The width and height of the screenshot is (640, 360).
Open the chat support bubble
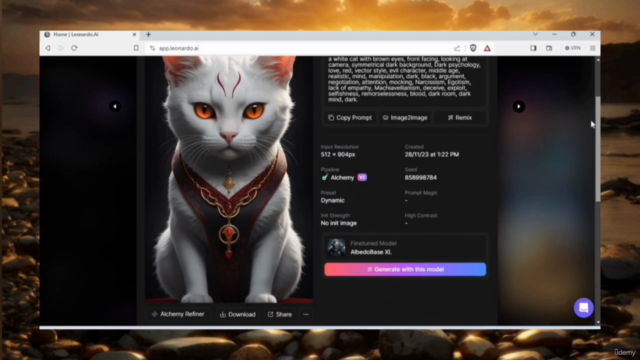(584, 307)
